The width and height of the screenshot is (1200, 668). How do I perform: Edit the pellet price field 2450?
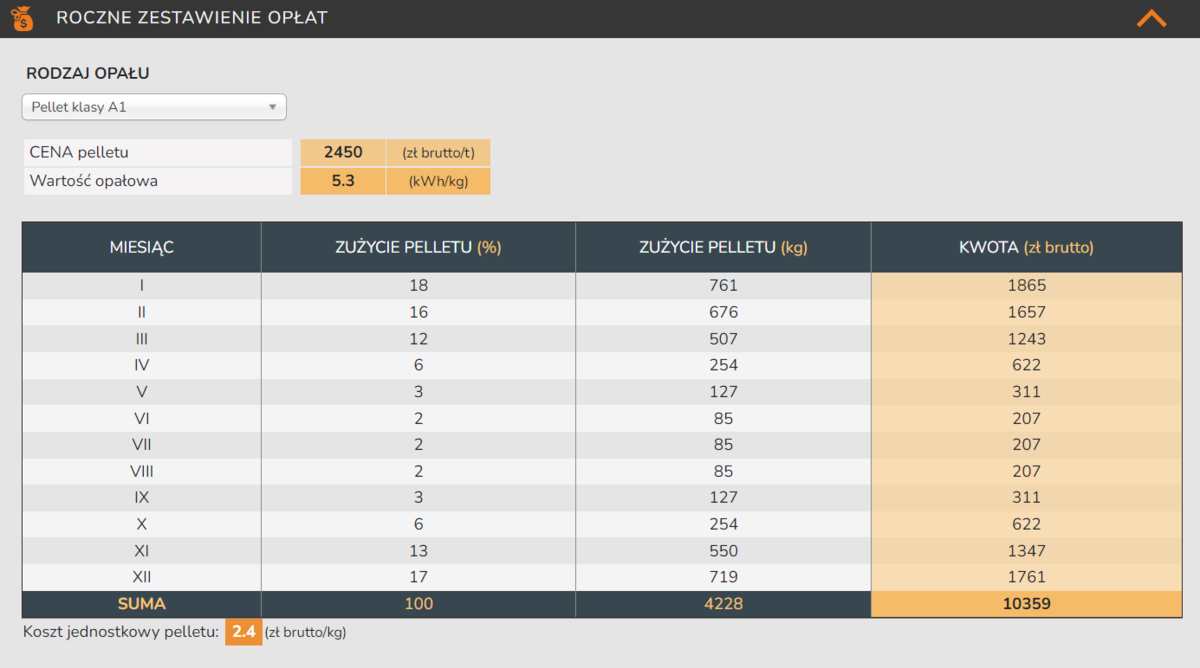343,153
